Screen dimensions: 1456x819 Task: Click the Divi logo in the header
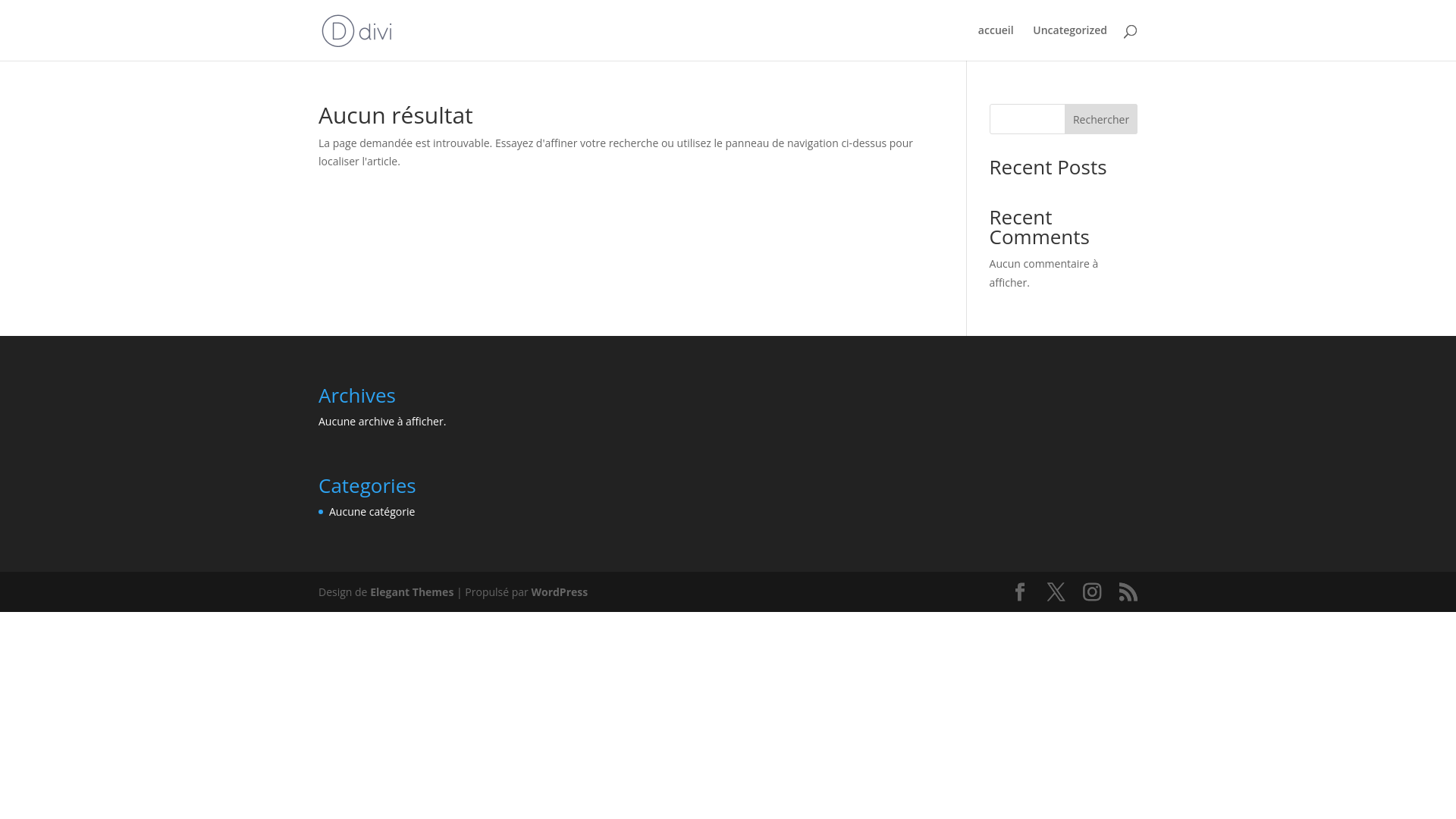356,30
